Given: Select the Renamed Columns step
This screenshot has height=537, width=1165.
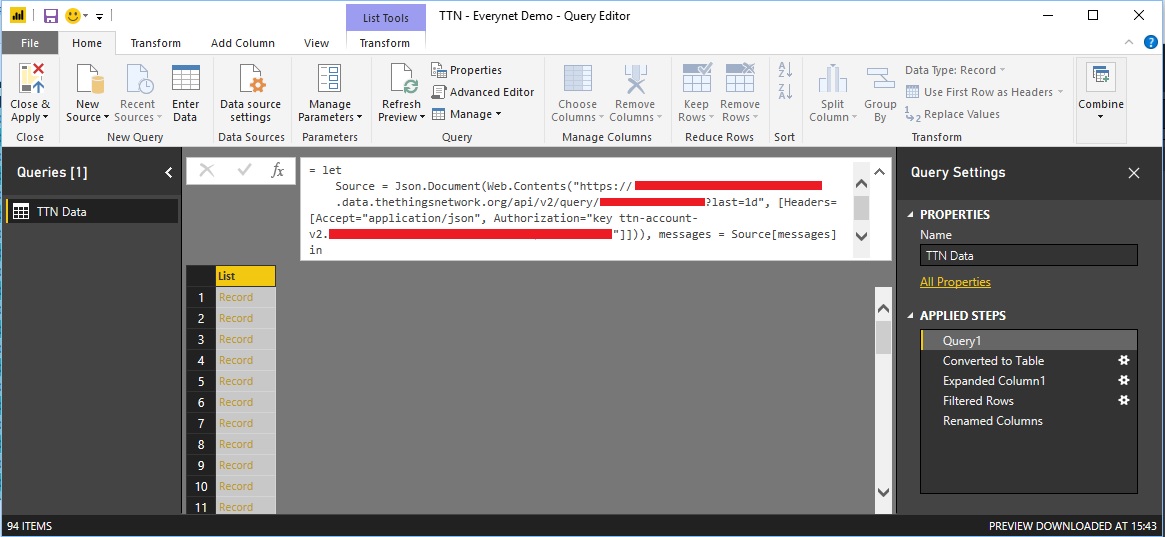Looking at the screenshot, I should [1029, 420].
